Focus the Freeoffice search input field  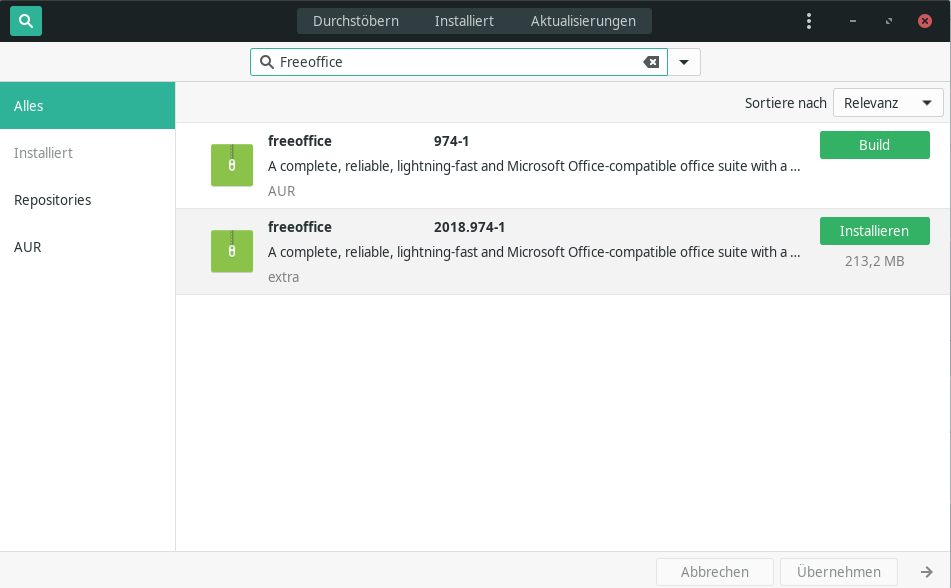pos(459,62)
